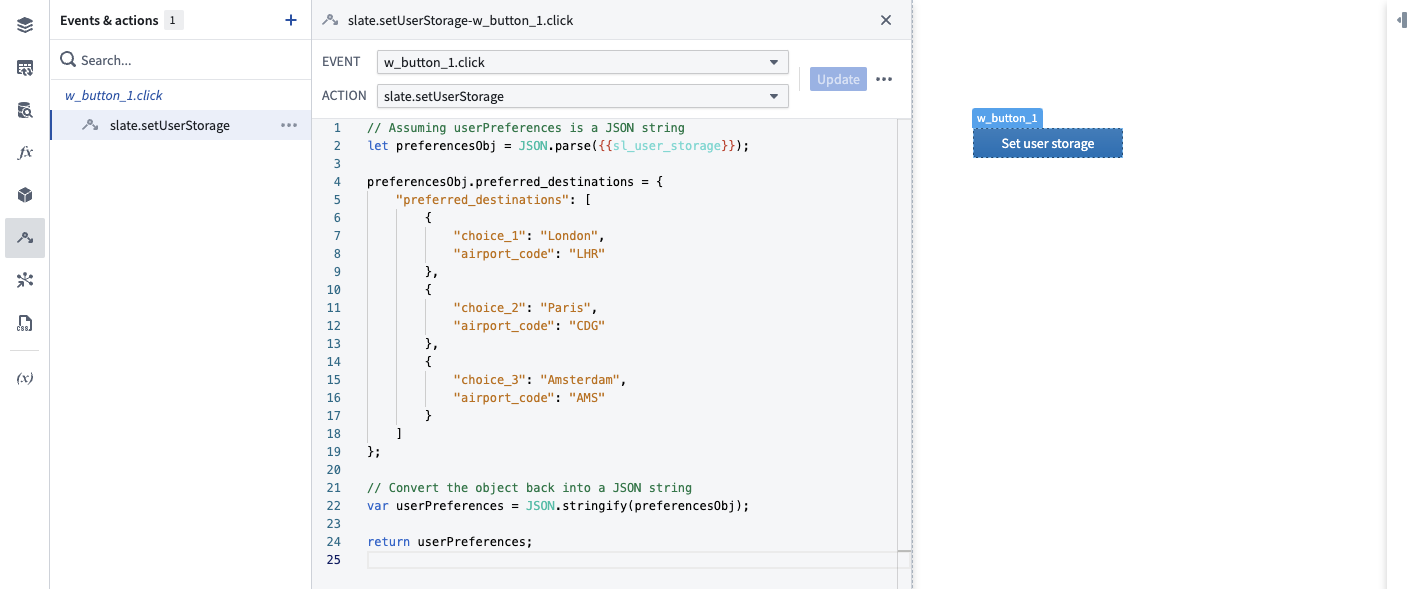Click the Set user storage button widget

click(1048, 143)
